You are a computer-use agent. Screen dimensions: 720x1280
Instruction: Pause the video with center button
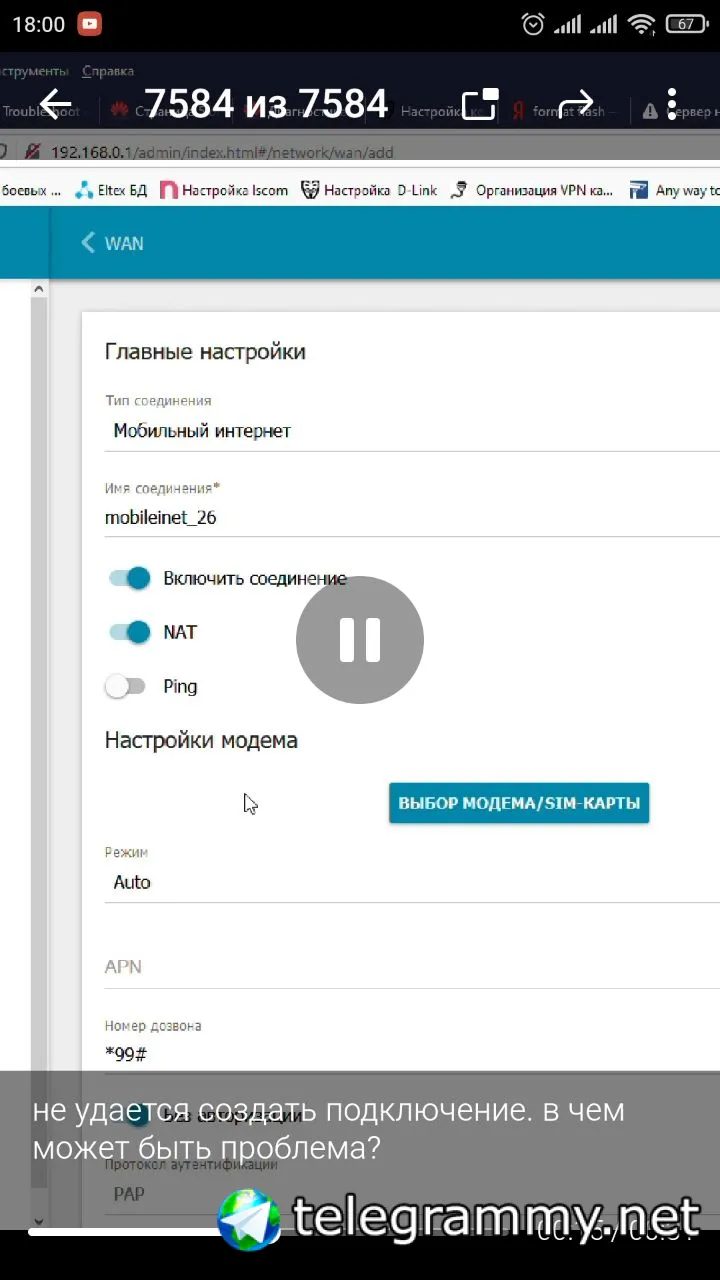(x=360, y=640)
